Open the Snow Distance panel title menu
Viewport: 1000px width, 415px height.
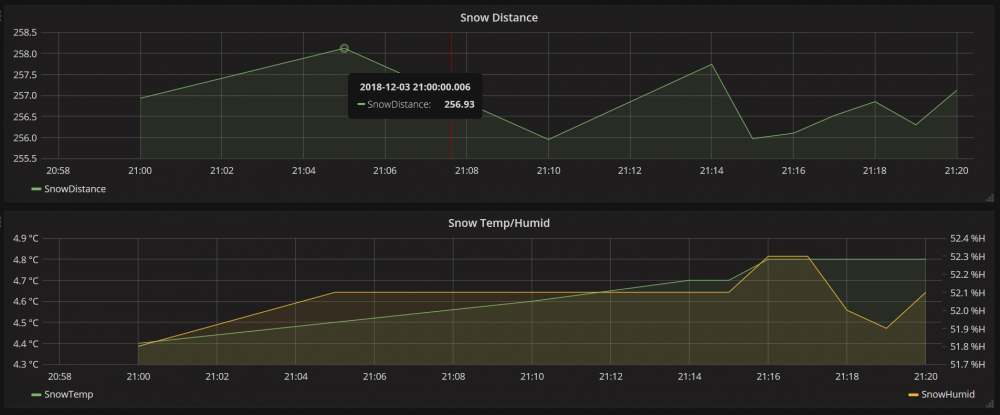click(499, 17)
